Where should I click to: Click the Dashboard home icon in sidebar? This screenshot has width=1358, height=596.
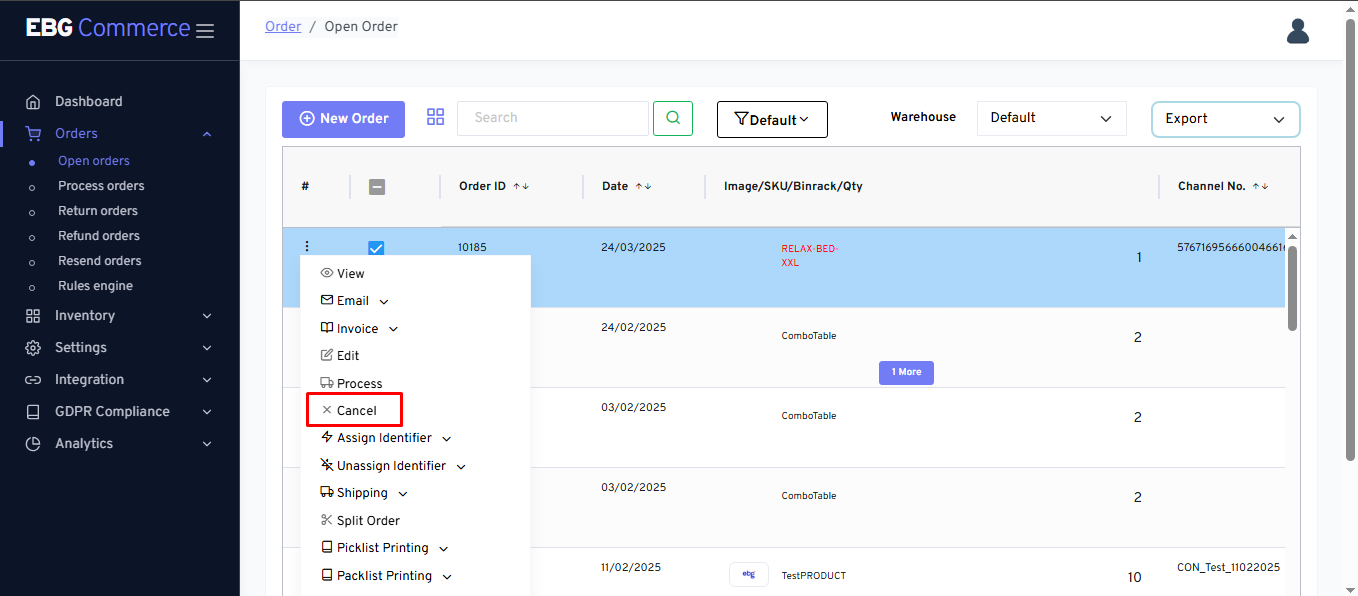(33, 102)
